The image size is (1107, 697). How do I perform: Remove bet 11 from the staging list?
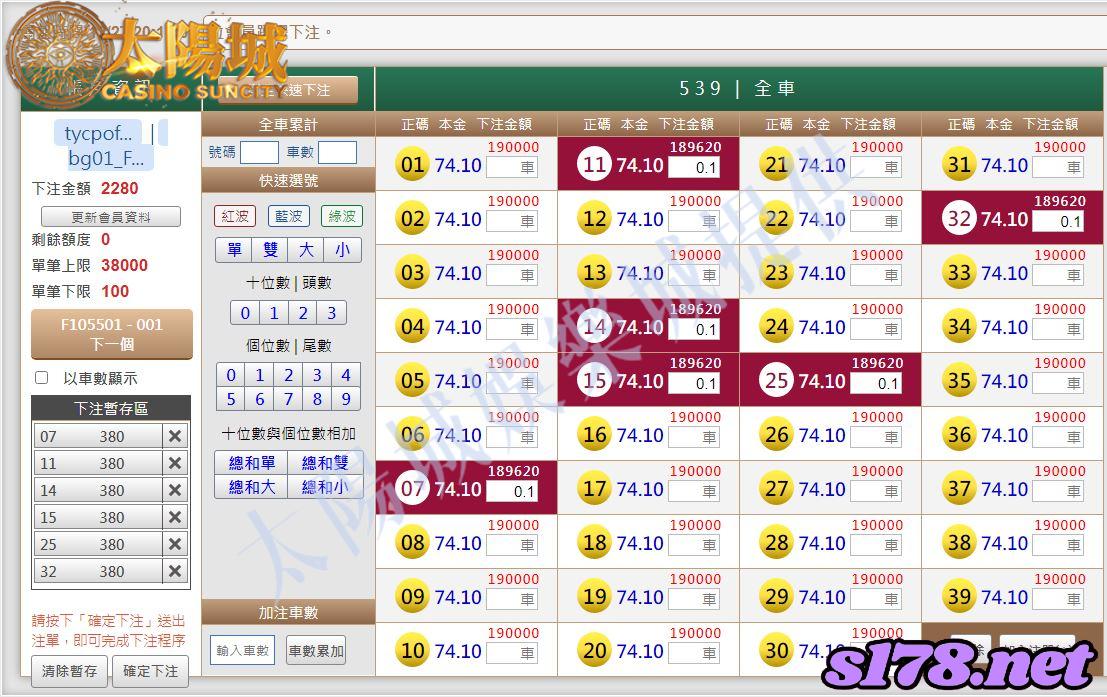point(175,463)
